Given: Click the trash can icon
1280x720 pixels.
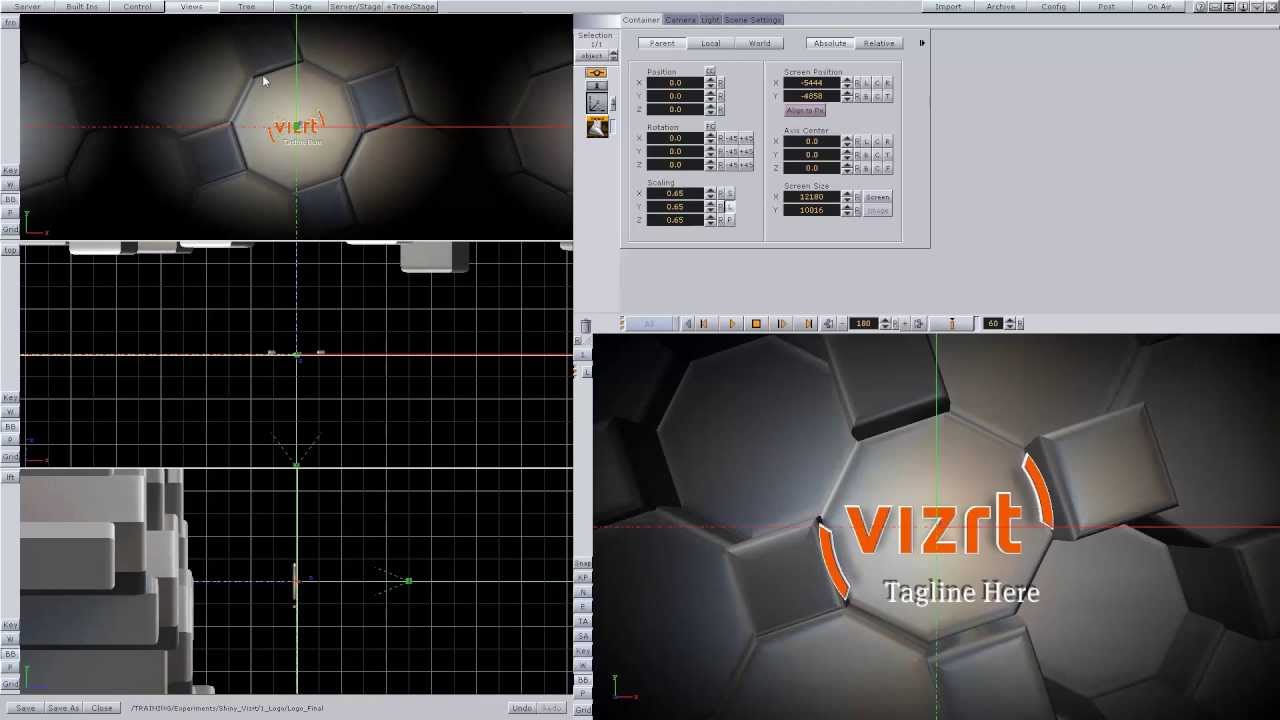Looking at the screenshot, I should coord(586,325).
